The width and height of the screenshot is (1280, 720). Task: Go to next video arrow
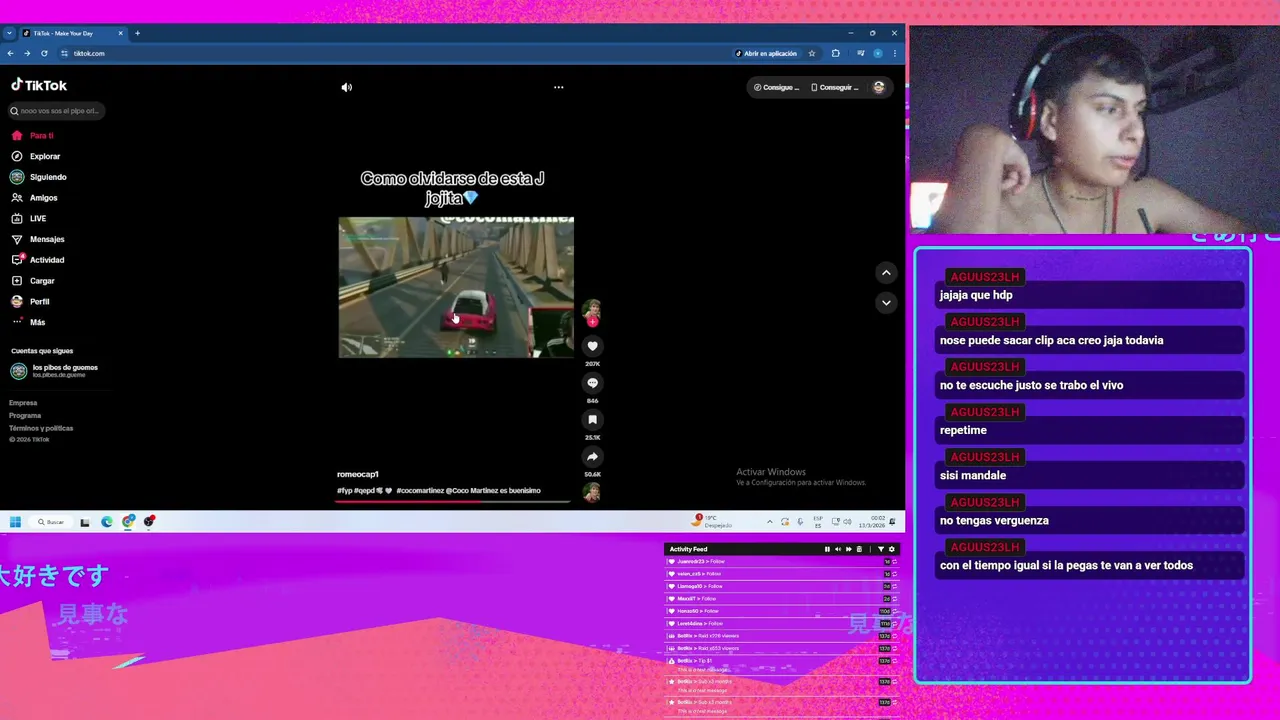coord(886,302)
